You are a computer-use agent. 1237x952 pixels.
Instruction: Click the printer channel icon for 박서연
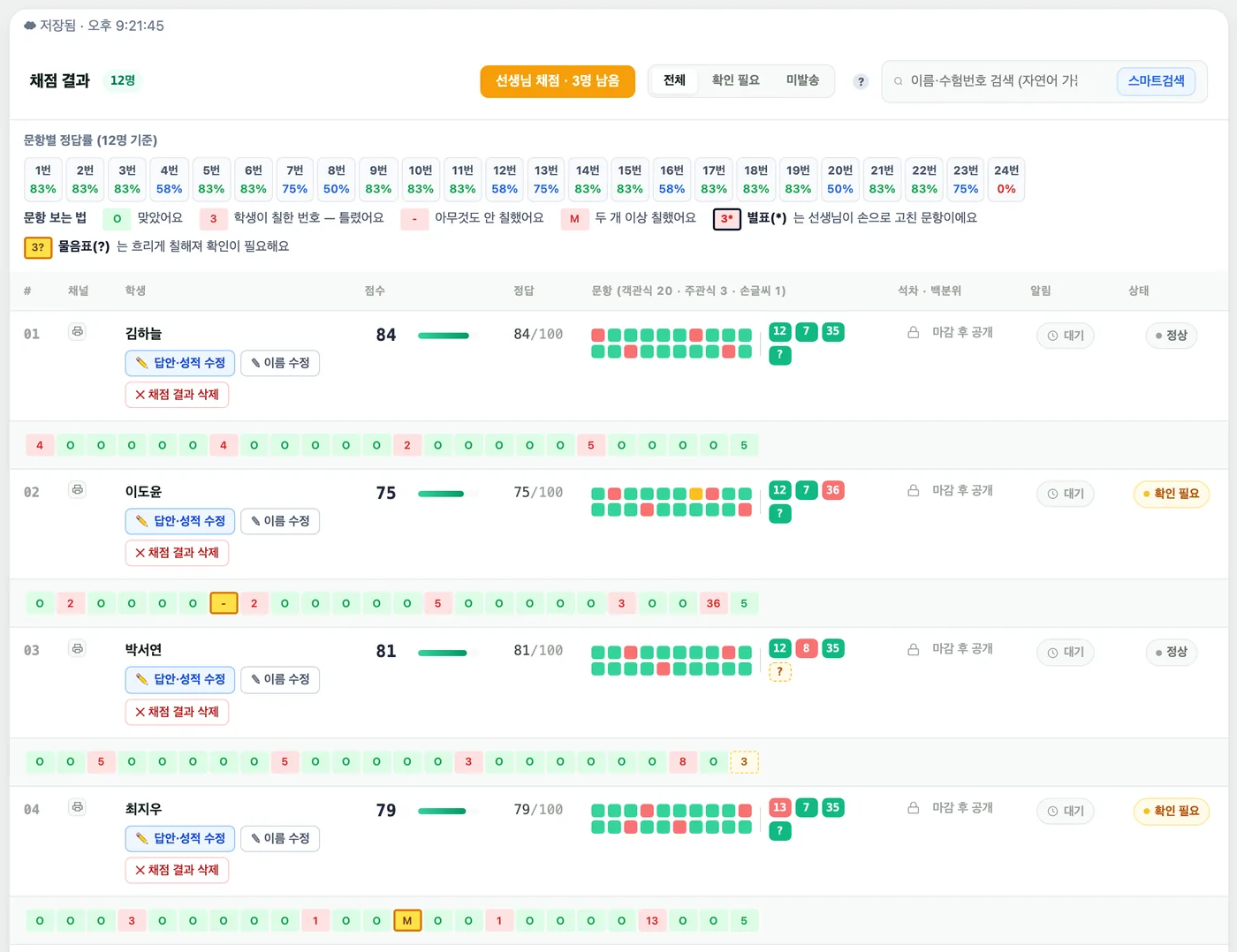[x=78, y=648]
